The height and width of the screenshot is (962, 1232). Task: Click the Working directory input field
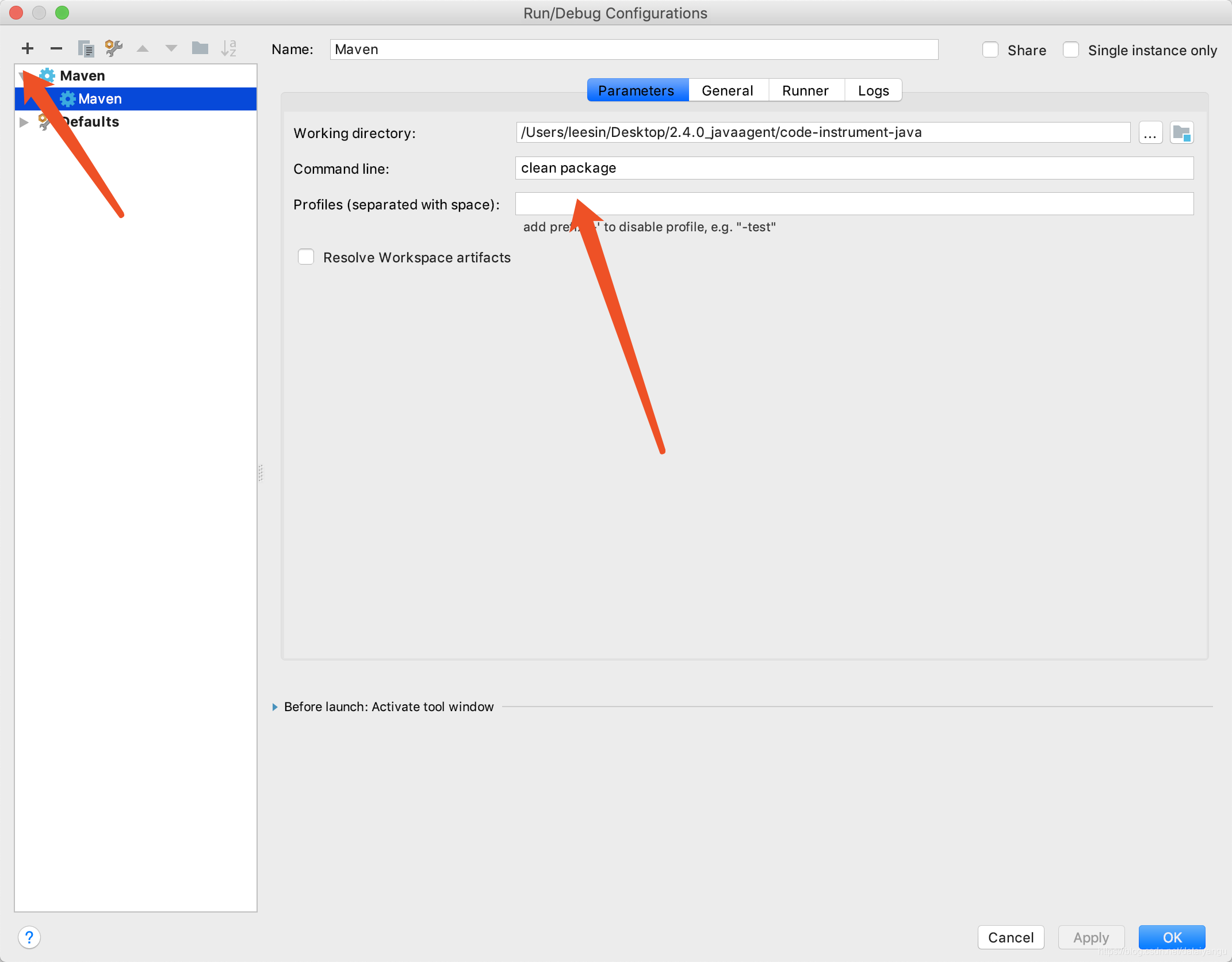pos(821,132)
